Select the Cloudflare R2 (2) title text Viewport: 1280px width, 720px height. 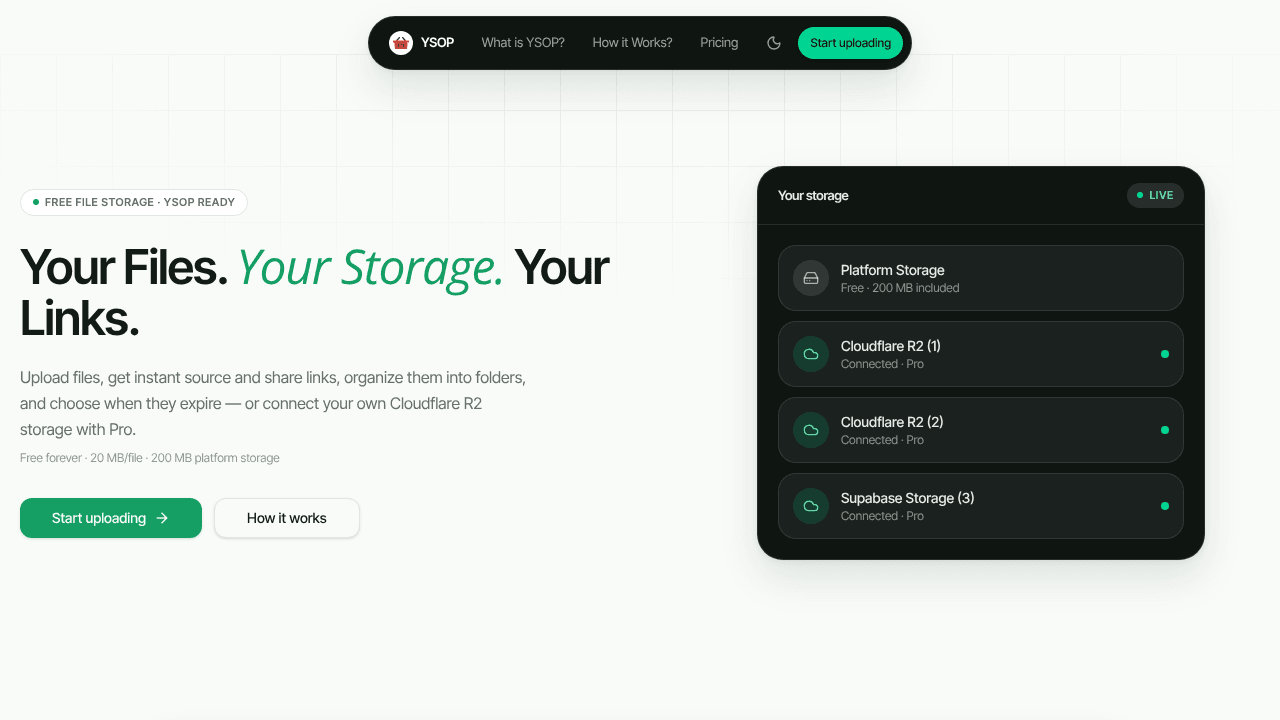pyautogui.click(x=892, y=422)
